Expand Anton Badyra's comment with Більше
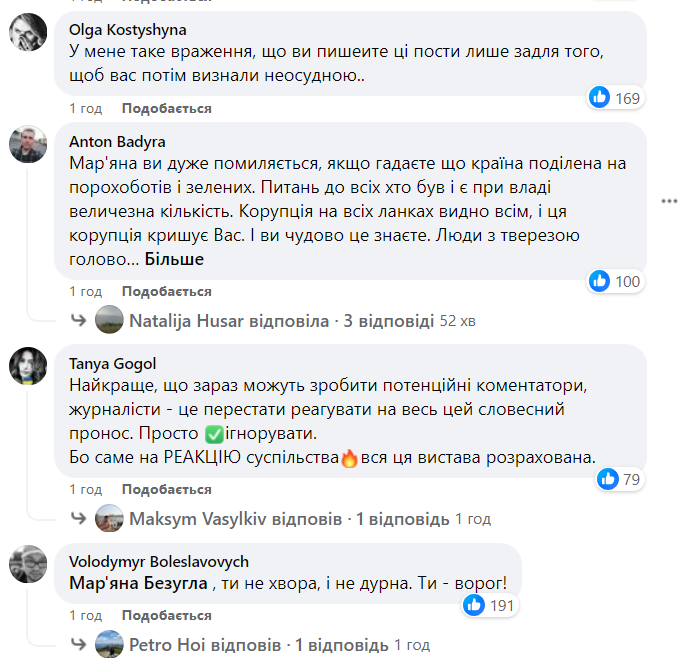This screenshot has height=661, width=688. click(x=175, y=259)
